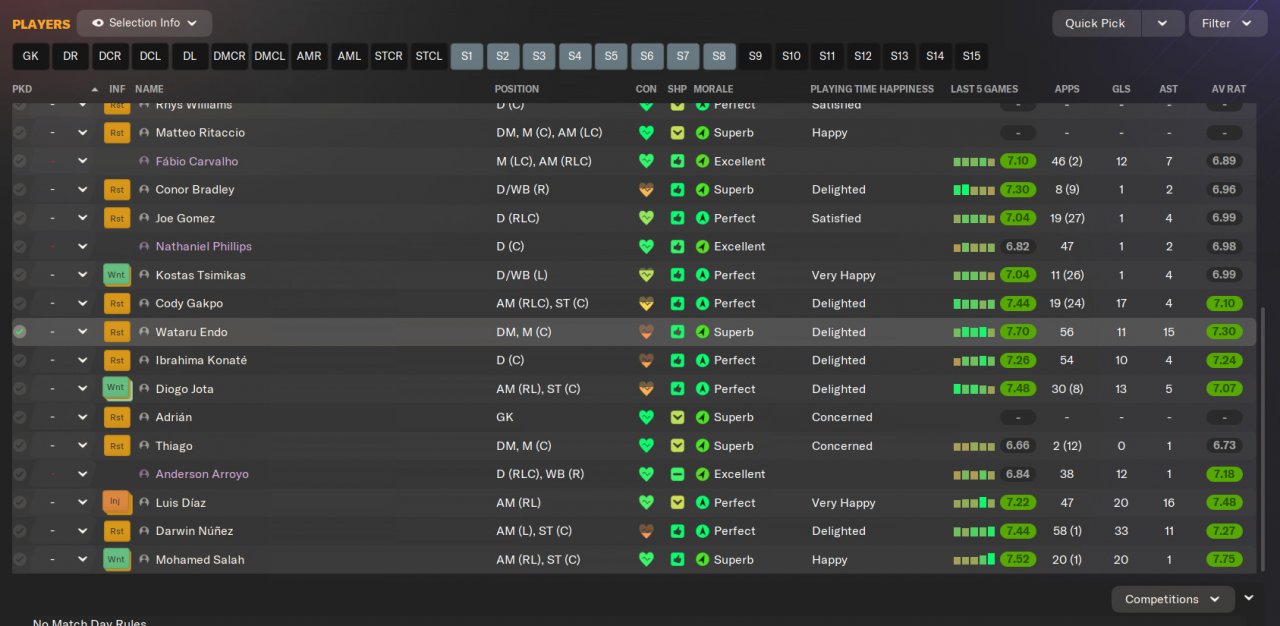Sort by the AV RAT column

pos(1228,89)
